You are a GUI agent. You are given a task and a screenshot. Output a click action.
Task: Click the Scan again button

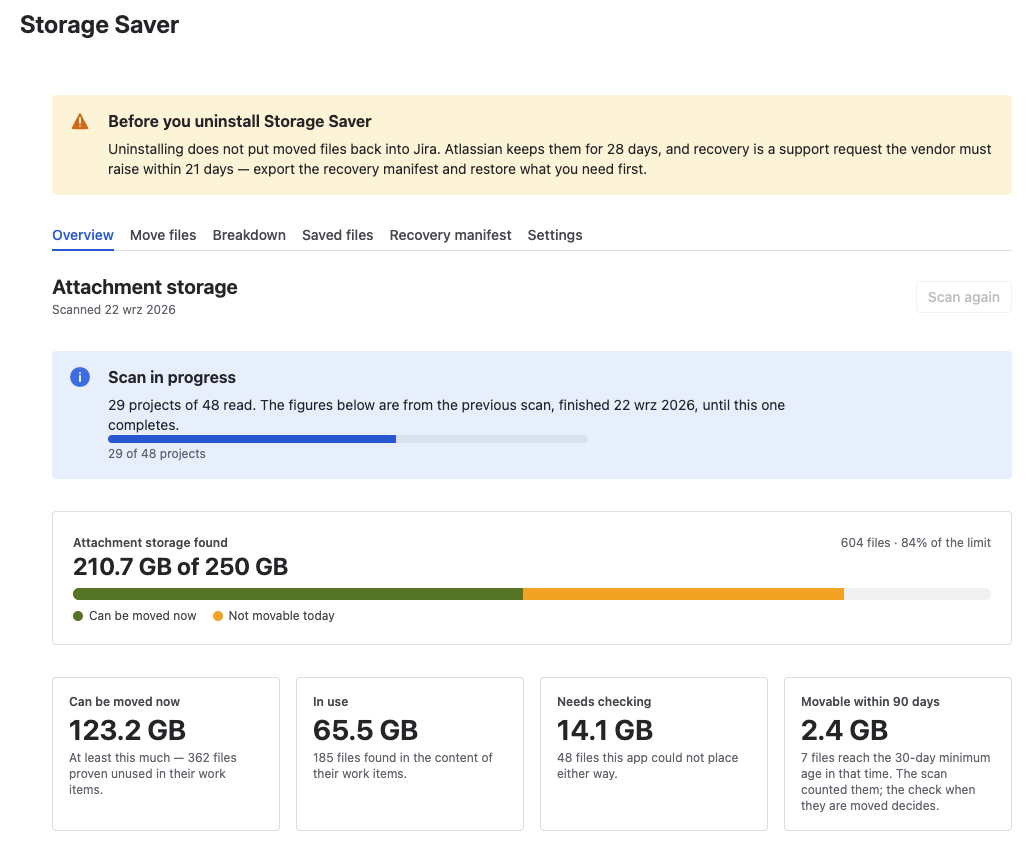pyautogui.click(x=964, y=297)
